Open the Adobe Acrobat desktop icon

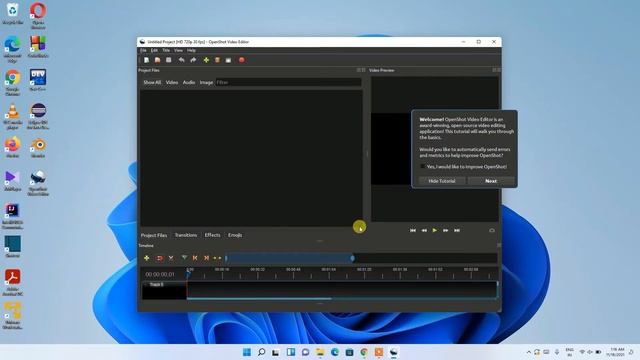(x=13, y=282)
